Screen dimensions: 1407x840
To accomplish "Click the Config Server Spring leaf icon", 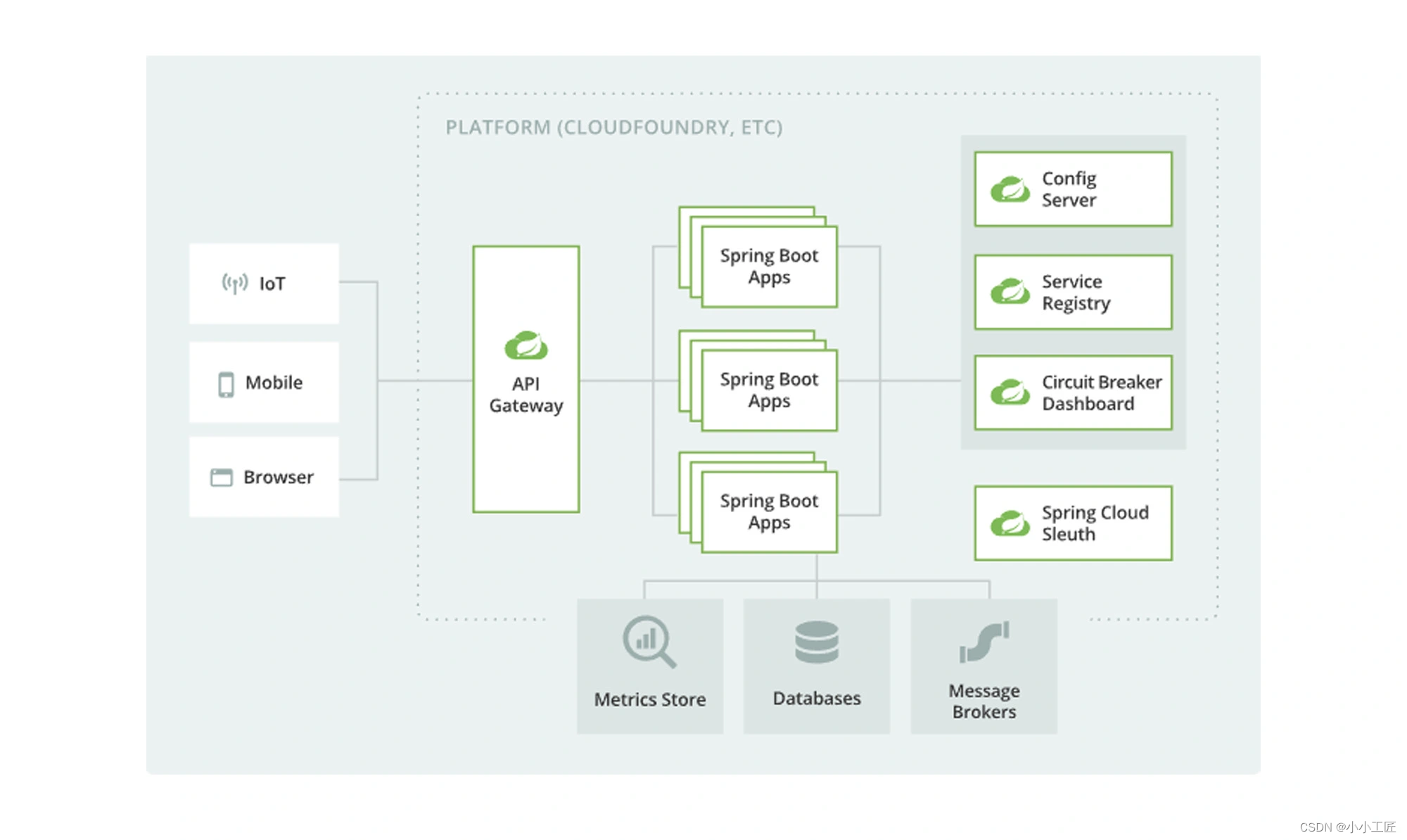I will (x=1010, y=189).
